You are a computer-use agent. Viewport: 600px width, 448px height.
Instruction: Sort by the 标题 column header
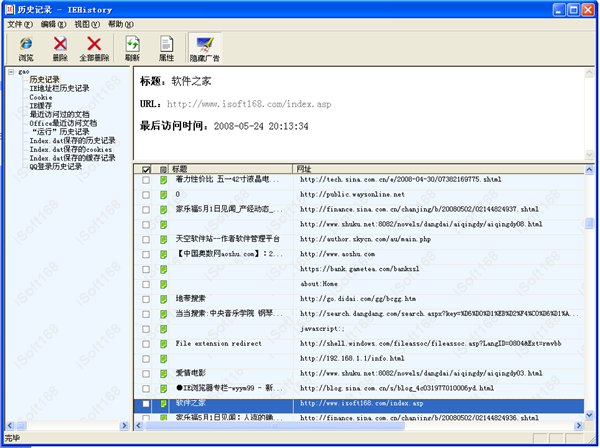(231, 169)
